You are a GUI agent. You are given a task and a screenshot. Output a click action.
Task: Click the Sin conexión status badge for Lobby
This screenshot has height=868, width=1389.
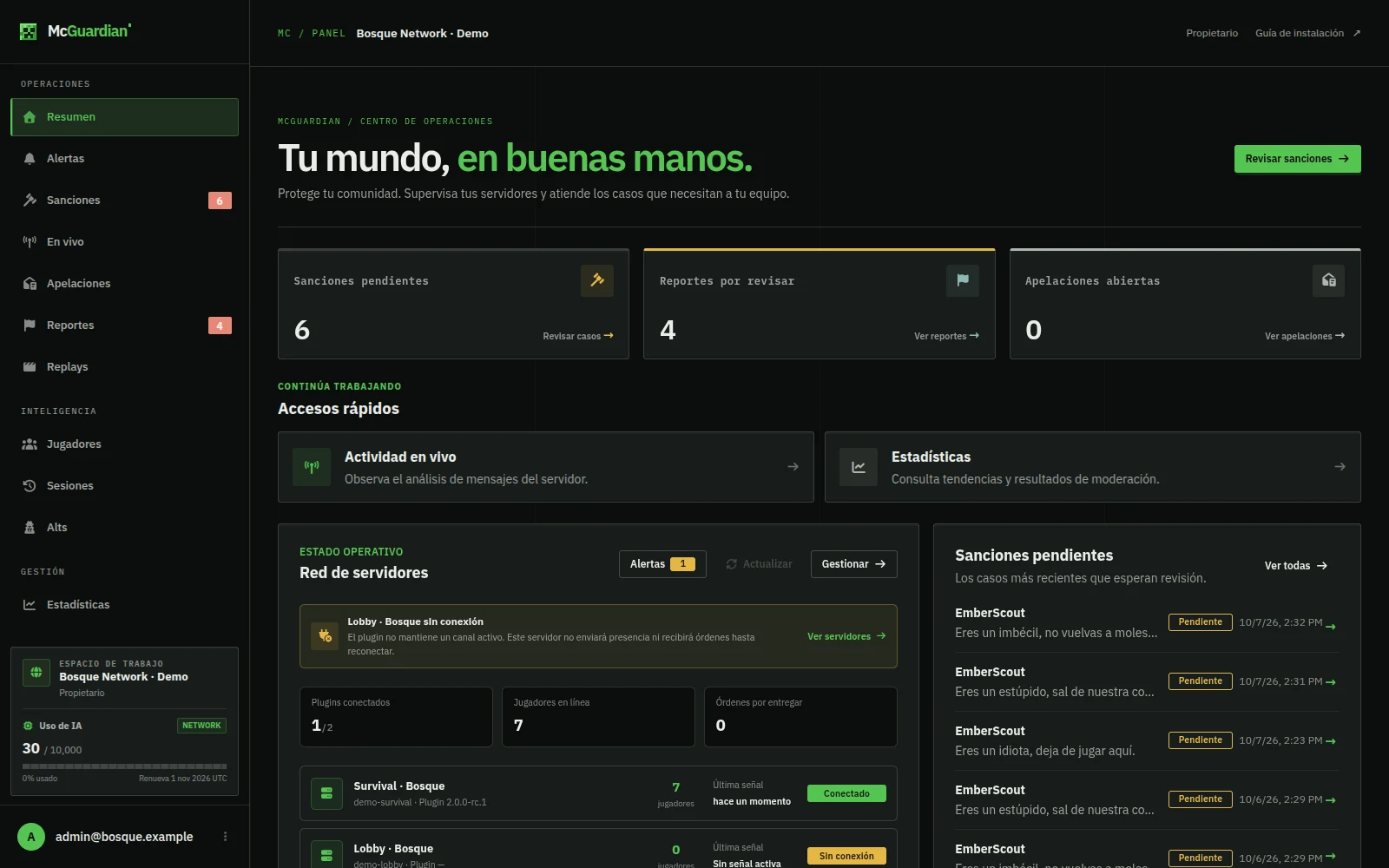click(846, 856)
